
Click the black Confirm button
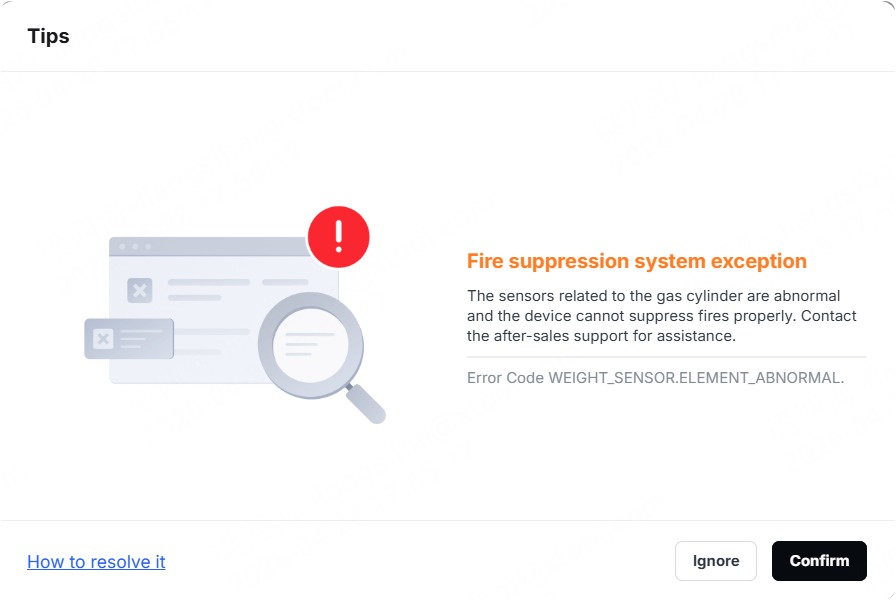[x=819, y=561]
